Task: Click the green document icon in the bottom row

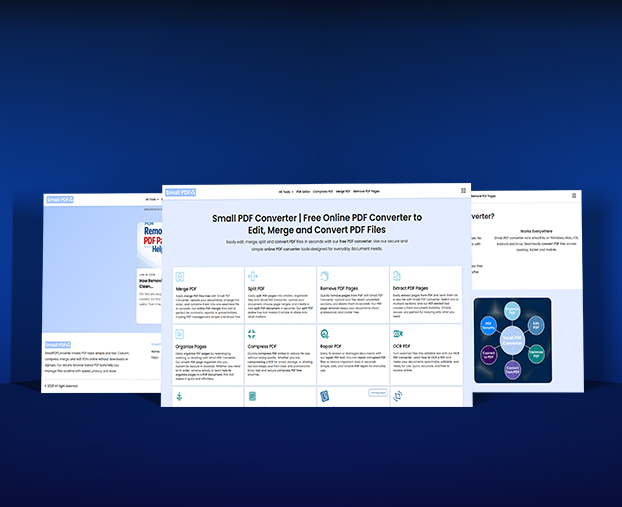Action: 252,396
